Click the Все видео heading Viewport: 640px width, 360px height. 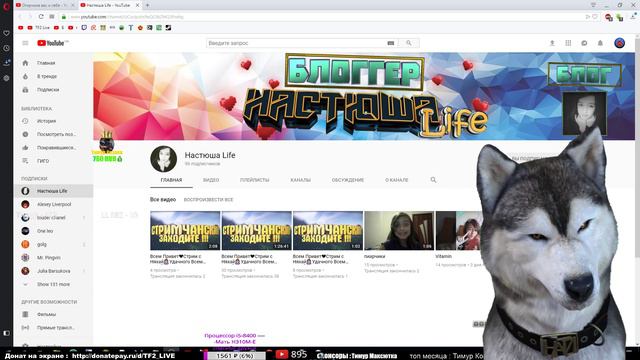pyautogui.click(x=163, y=200)
